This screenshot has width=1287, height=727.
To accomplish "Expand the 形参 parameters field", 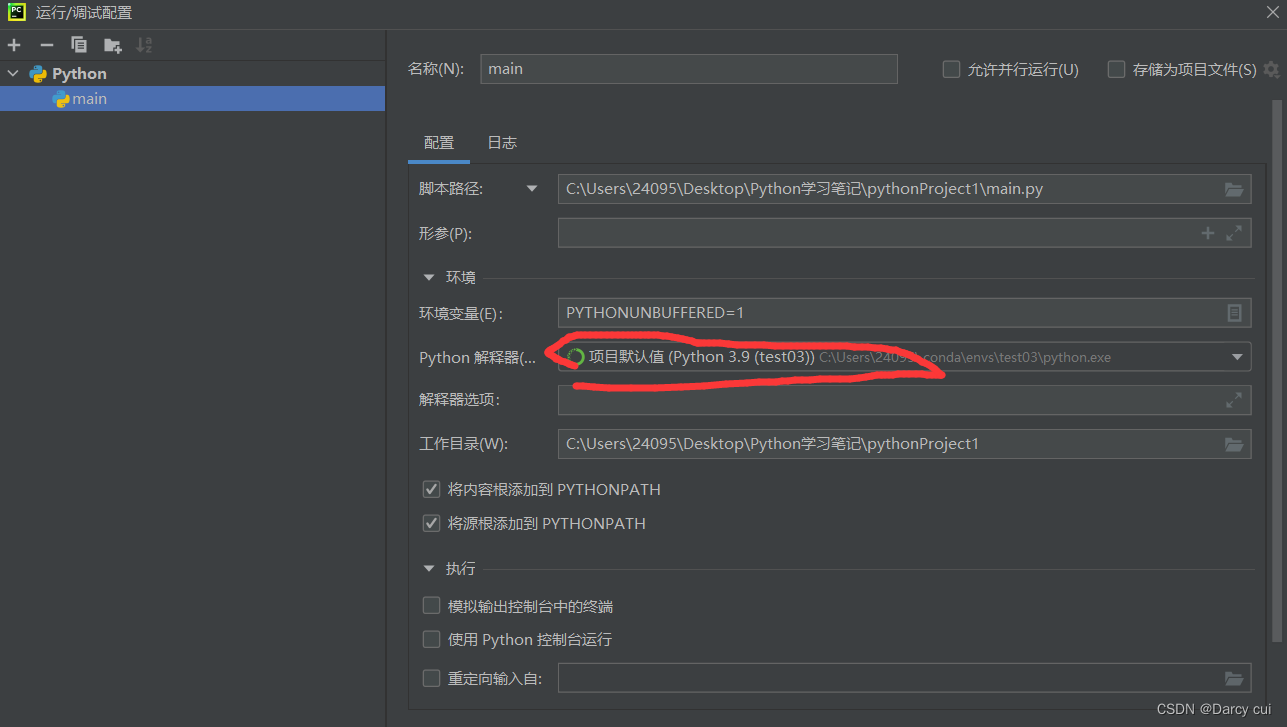I will pyautogui.click(x=1234, y=233).
